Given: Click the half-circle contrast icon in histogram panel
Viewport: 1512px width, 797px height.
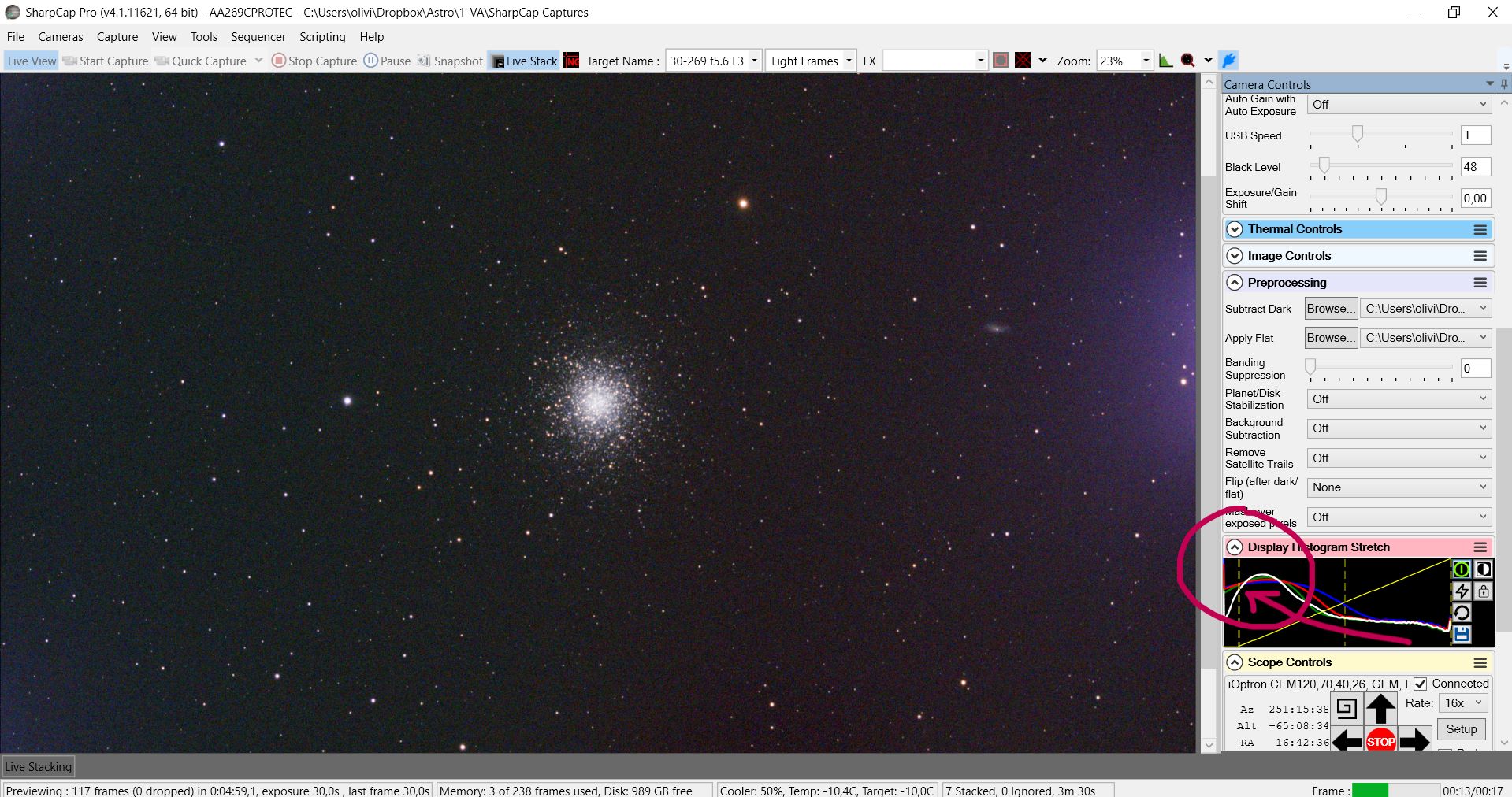Looking at the screenshot, I should click(x=1483, y=569).
